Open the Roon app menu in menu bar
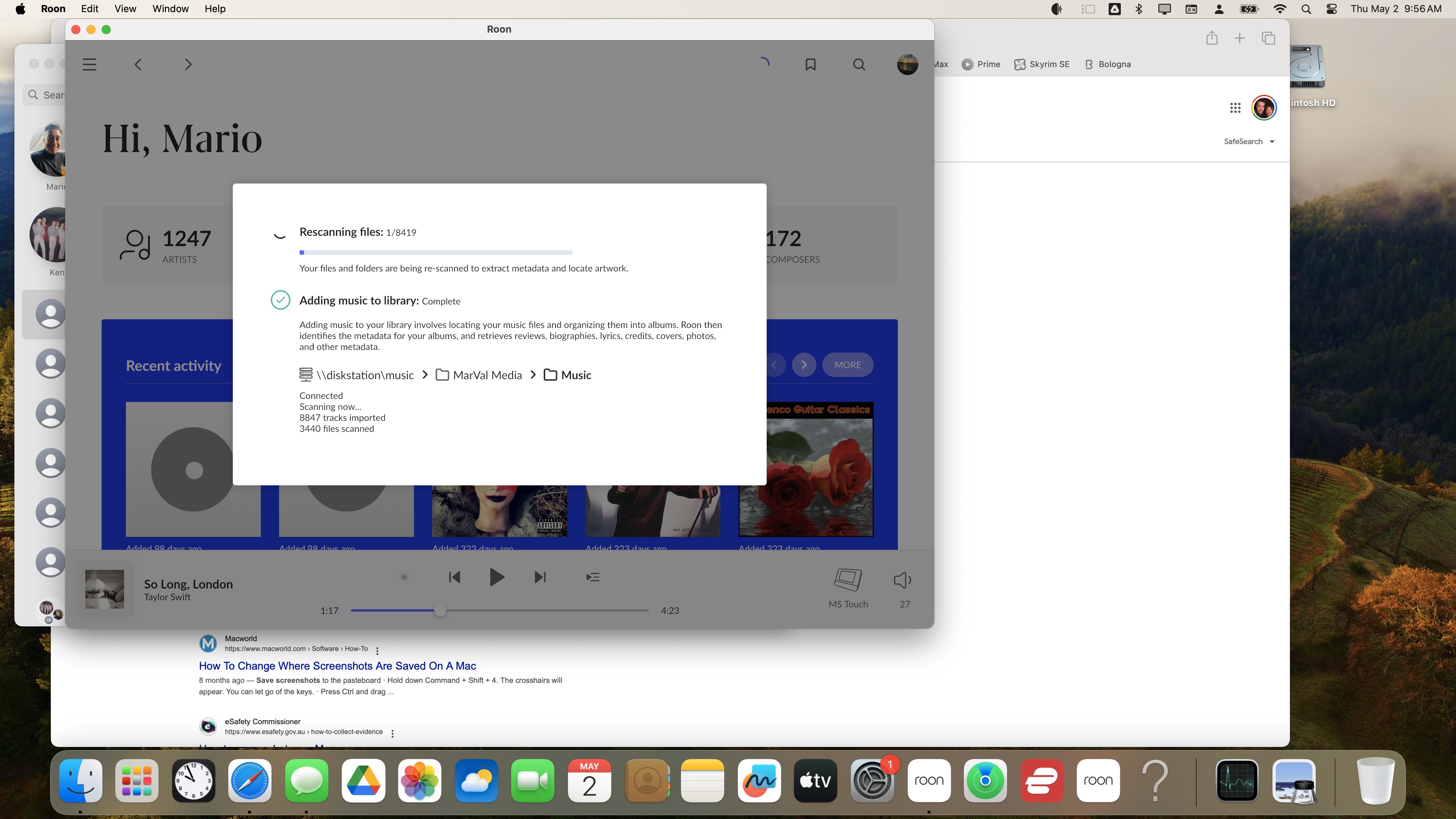This screenshot has width=1456, height=819. point(53,8)
